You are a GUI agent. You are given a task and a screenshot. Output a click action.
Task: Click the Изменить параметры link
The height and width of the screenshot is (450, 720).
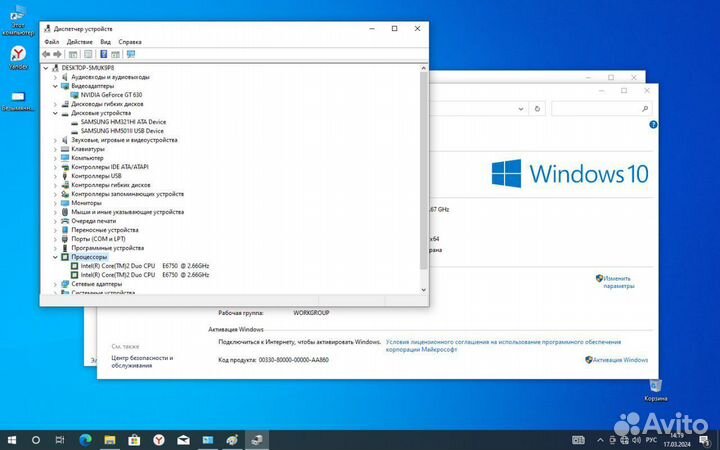(x=619, y=281)
